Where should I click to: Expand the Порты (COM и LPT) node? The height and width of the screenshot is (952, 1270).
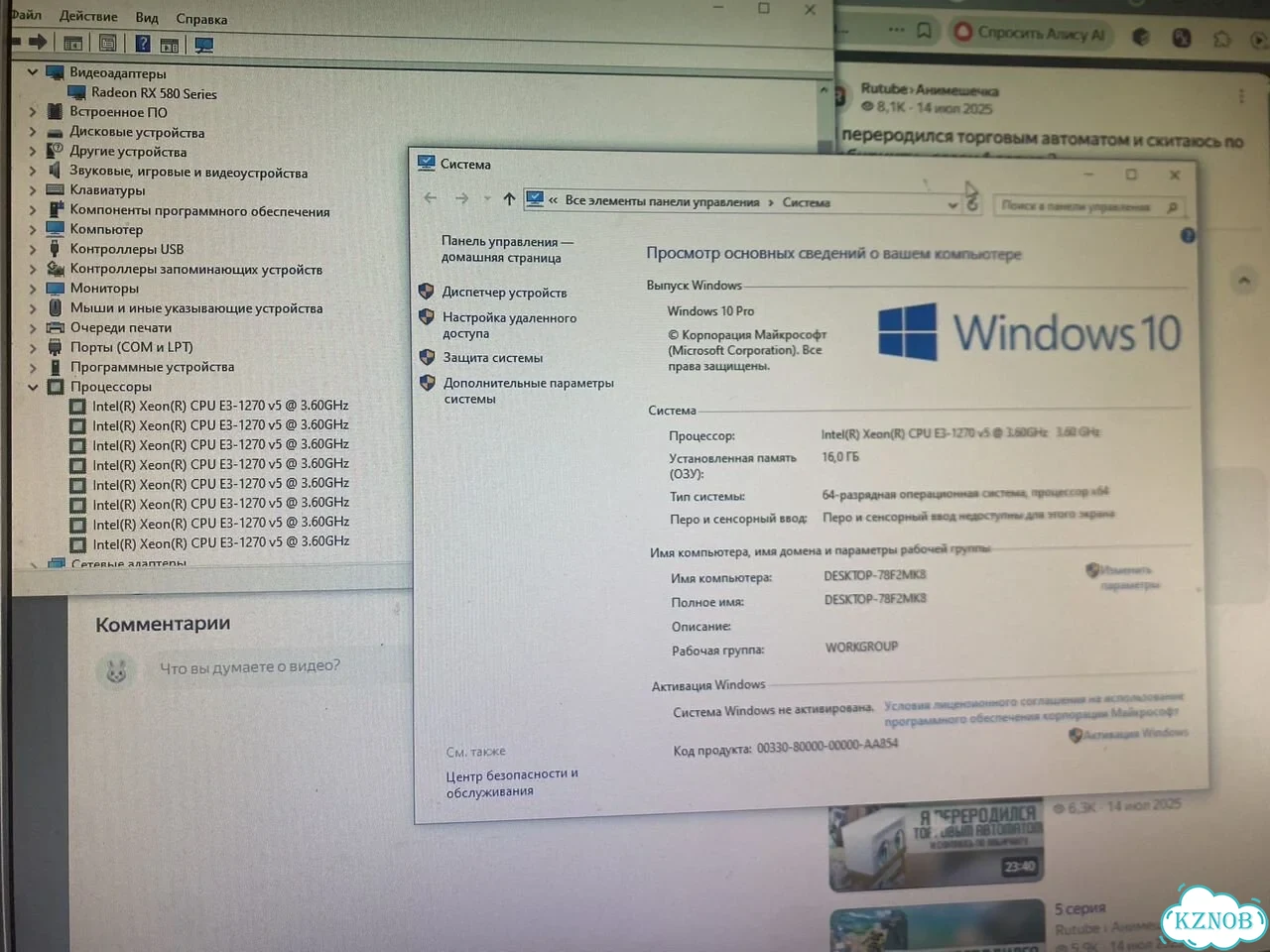point(33,347)
